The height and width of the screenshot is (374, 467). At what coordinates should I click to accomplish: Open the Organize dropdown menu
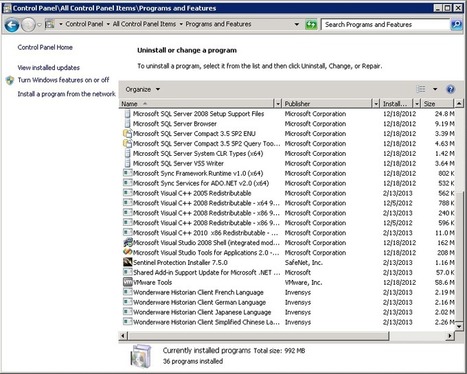click(143, 89)
